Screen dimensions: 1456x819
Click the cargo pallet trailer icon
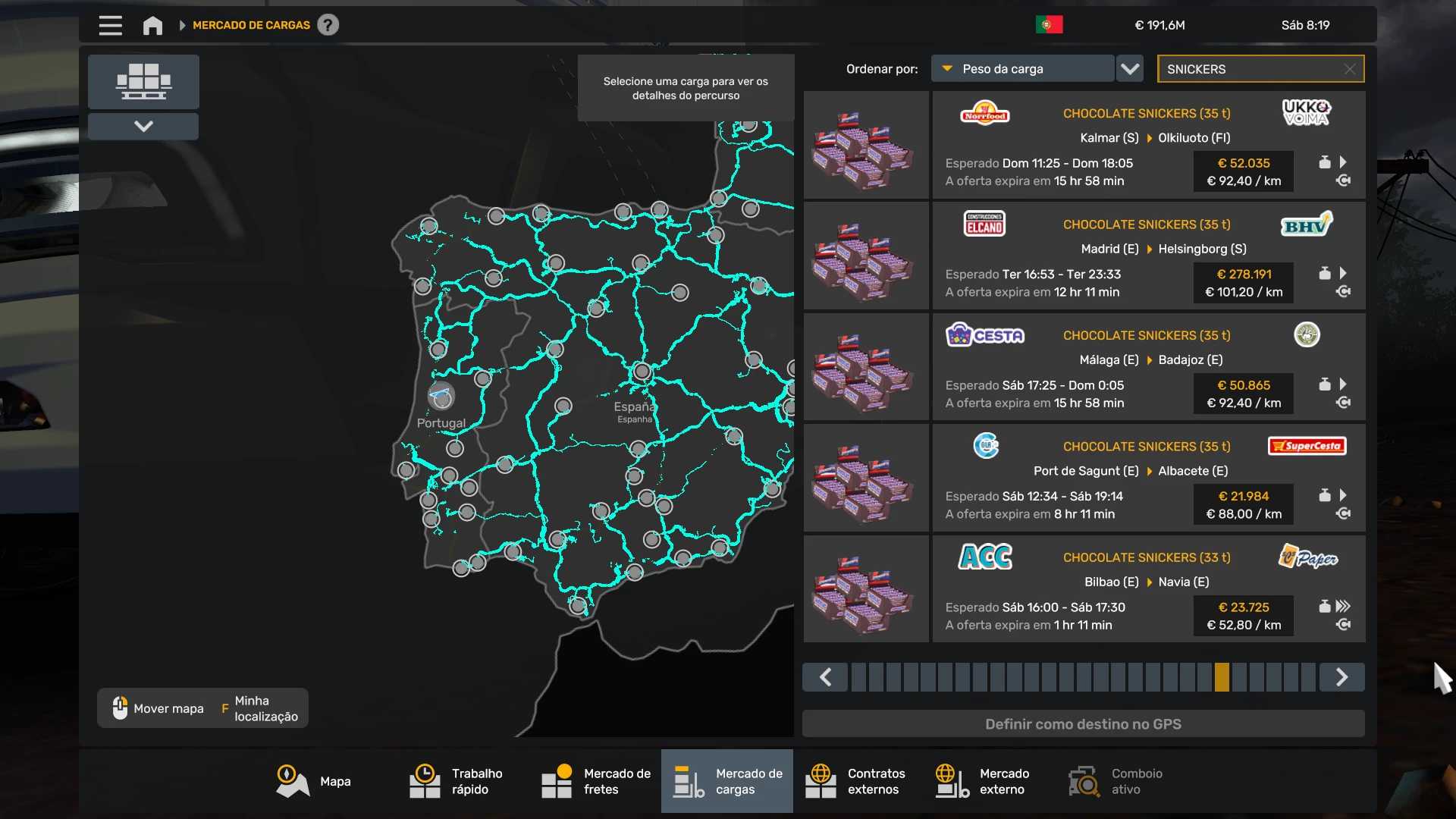(x=143, y=81)
